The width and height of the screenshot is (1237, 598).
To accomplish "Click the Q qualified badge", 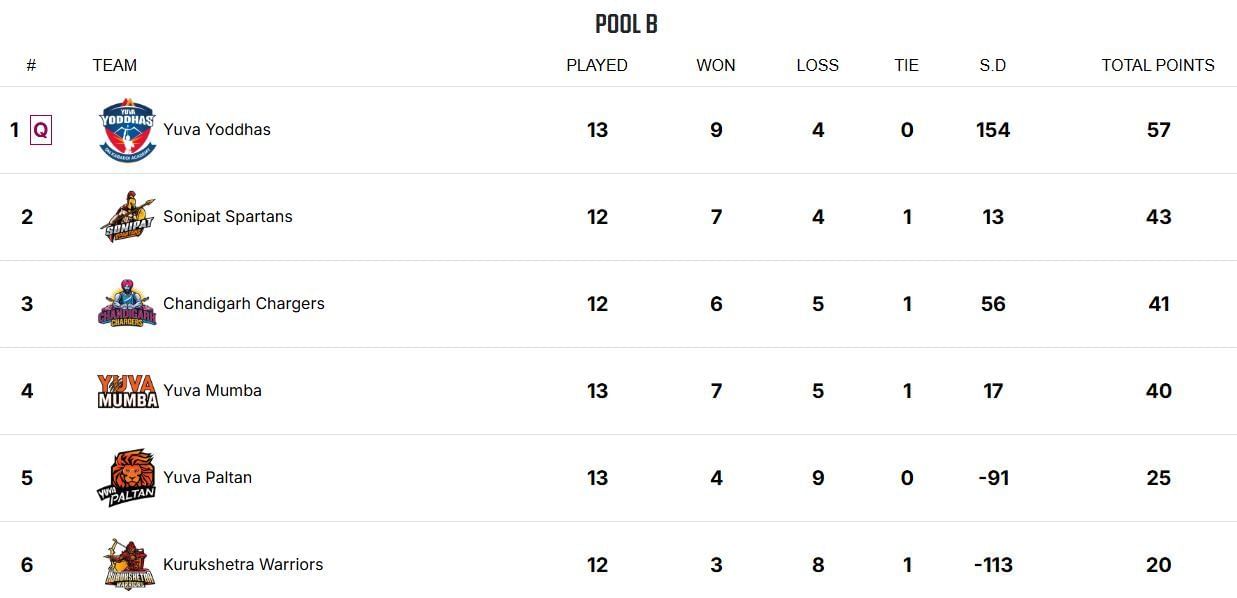I will point(41,130).
